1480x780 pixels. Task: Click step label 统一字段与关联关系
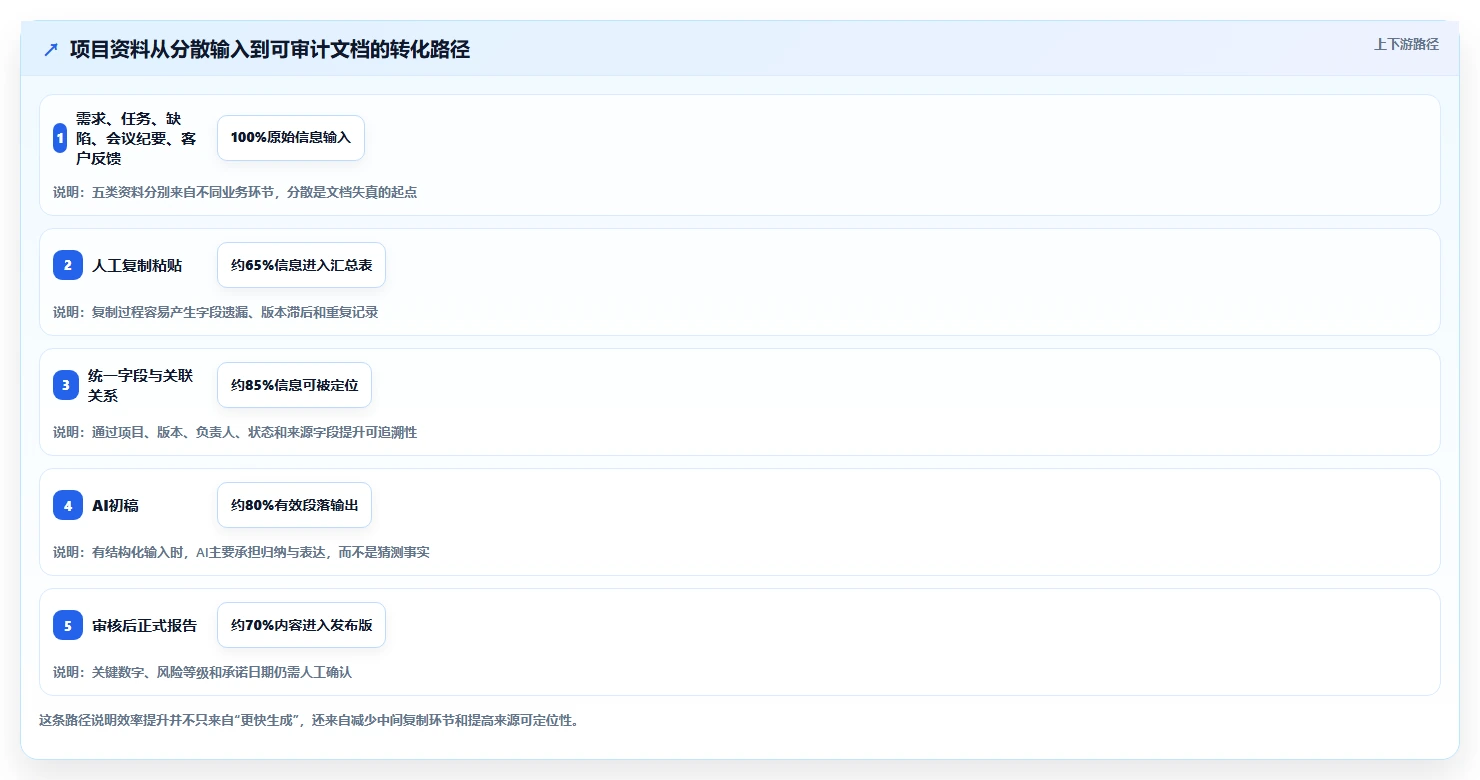(x=141, y=385)
